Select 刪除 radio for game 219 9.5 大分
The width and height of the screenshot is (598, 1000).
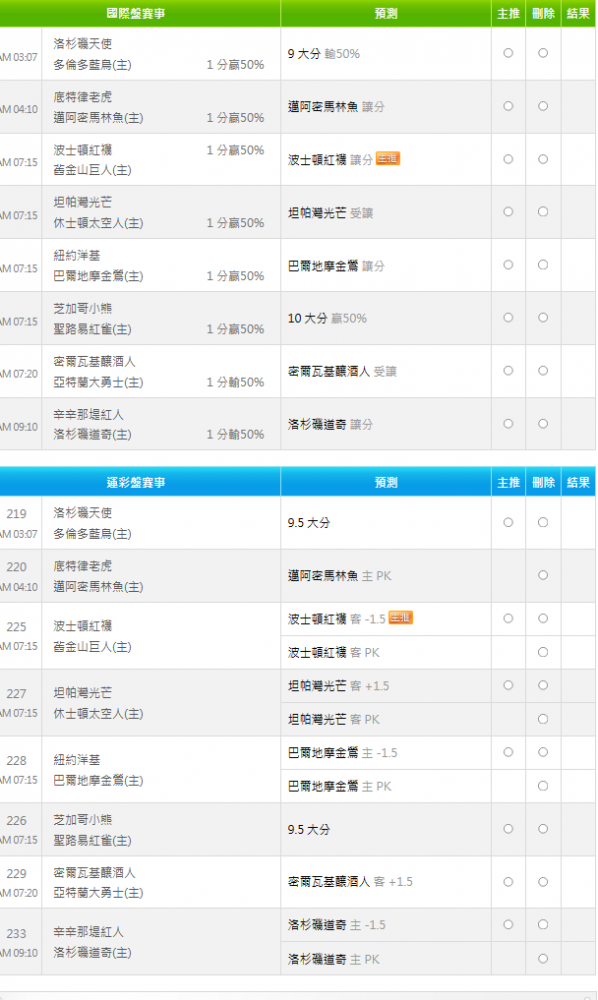(543, 522)
